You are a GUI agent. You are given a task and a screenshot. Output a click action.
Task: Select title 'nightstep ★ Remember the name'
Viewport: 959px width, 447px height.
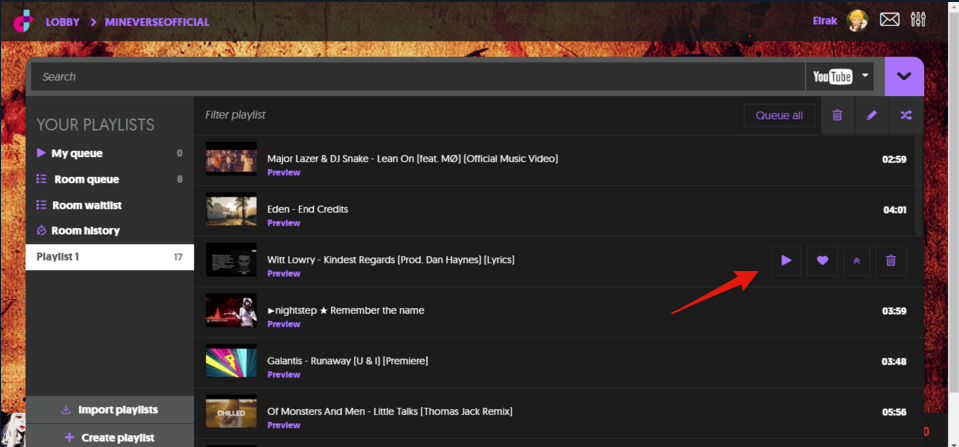pos(346,310)
